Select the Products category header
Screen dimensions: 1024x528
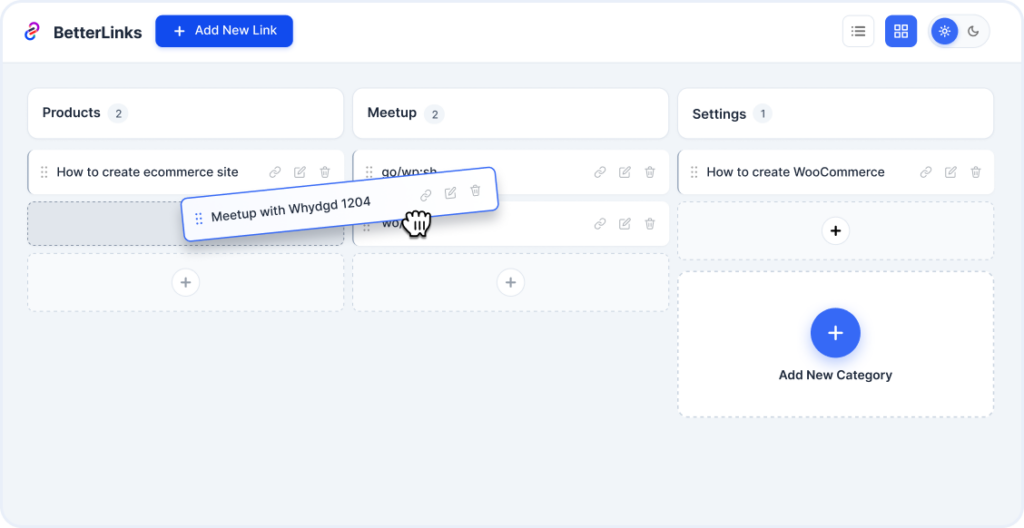[185, 113]
